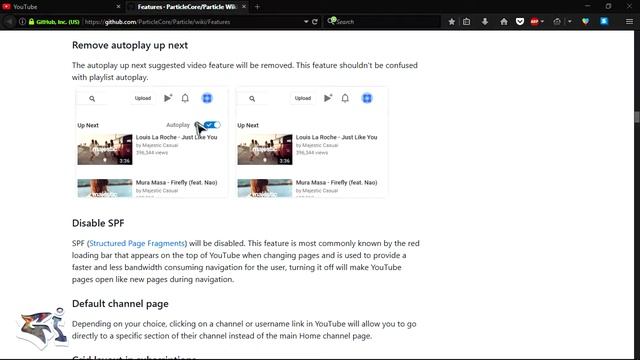This screenshot has width=640, height=360.
Task: Click the GitHub, Inc. (US) identity label
Action: click(58, 22)
